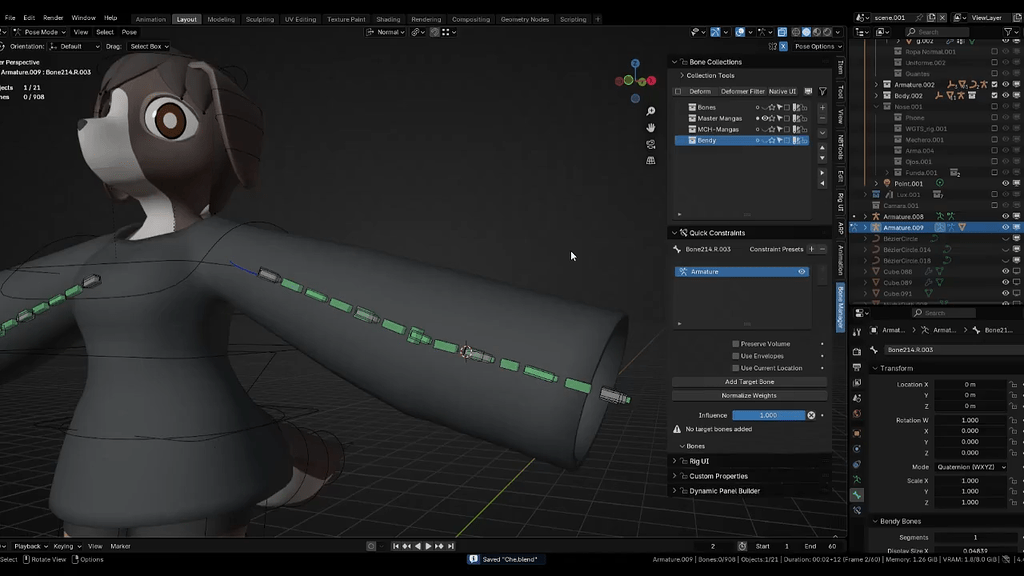Screen dimensions: 1024x576
Task: Open Object Data armature properties tab
Action: point(857,479)
